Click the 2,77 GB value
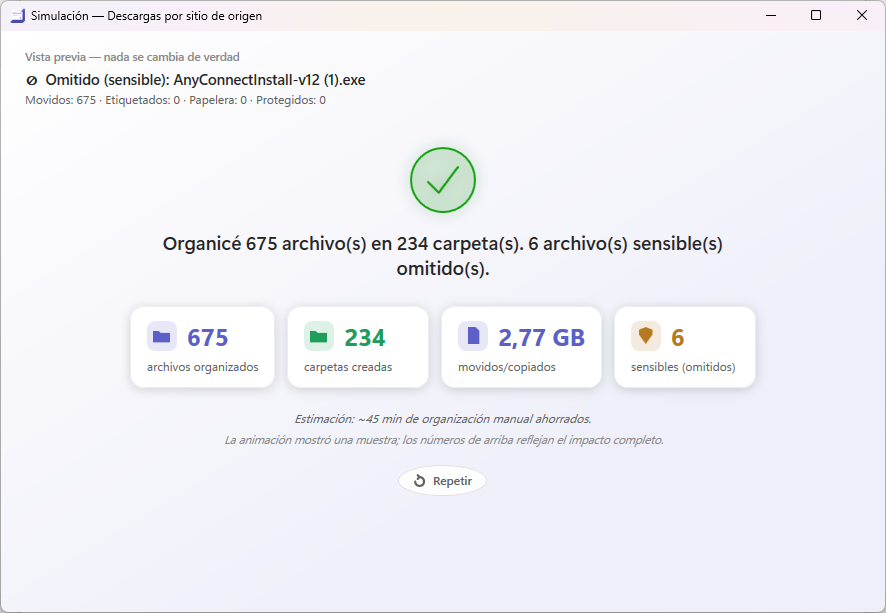886x613 pixels. (x=541, y=338)
